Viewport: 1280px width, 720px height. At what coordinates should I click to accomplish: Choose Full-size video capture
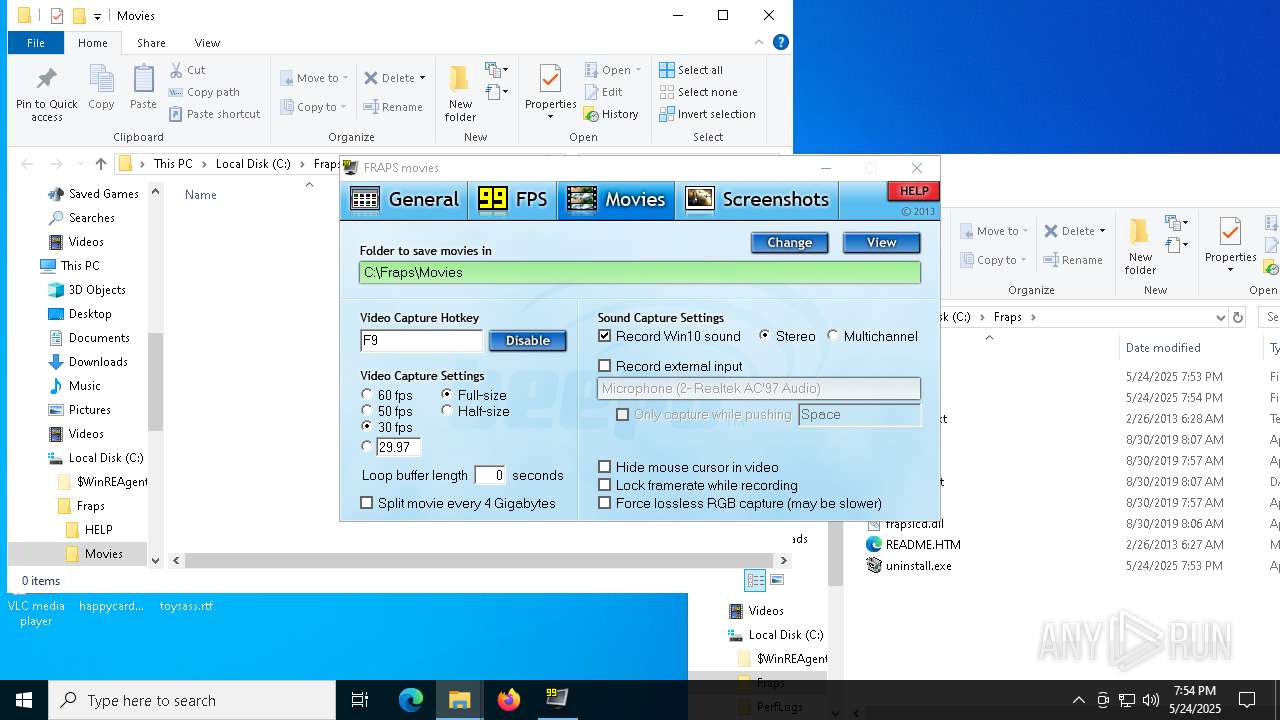click(x=447, y=395)
